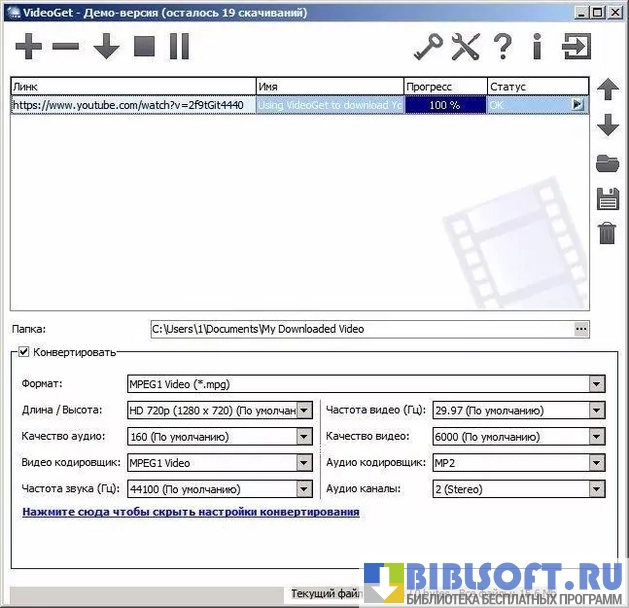
Task: Stop download with the square icon
Action: pos(145,46)
